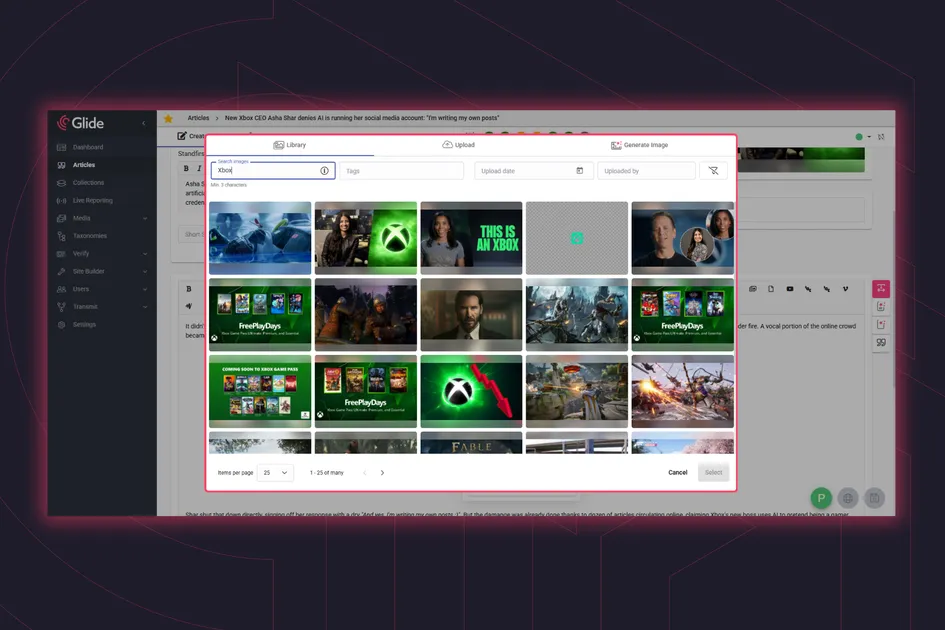Click the favorite star icon beside Articles breadcrumb
This screenshot has width=945, height=630.
tap(168, 118)
